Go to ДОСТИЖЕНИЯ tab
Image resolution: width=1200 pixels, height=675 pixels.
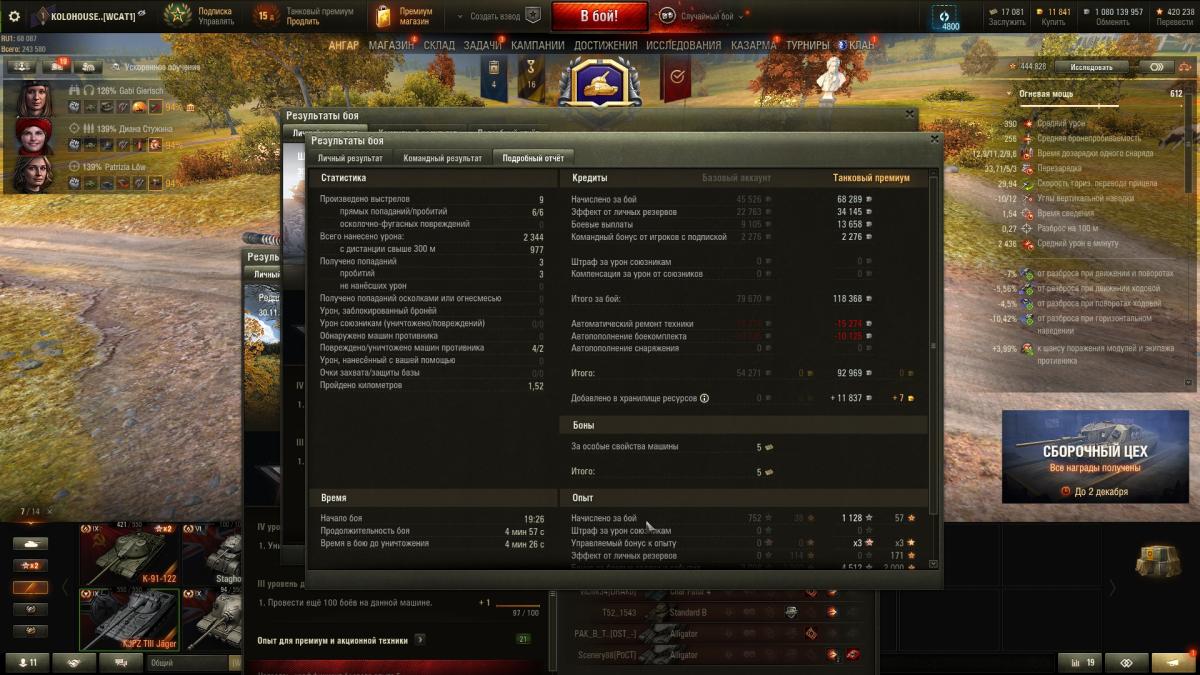606,45
